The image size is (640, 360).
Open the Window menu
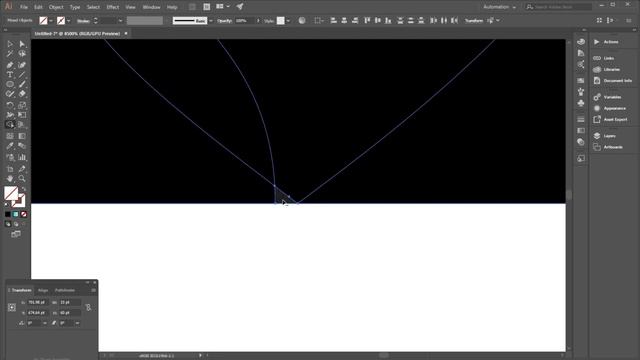tap(151, 7)
